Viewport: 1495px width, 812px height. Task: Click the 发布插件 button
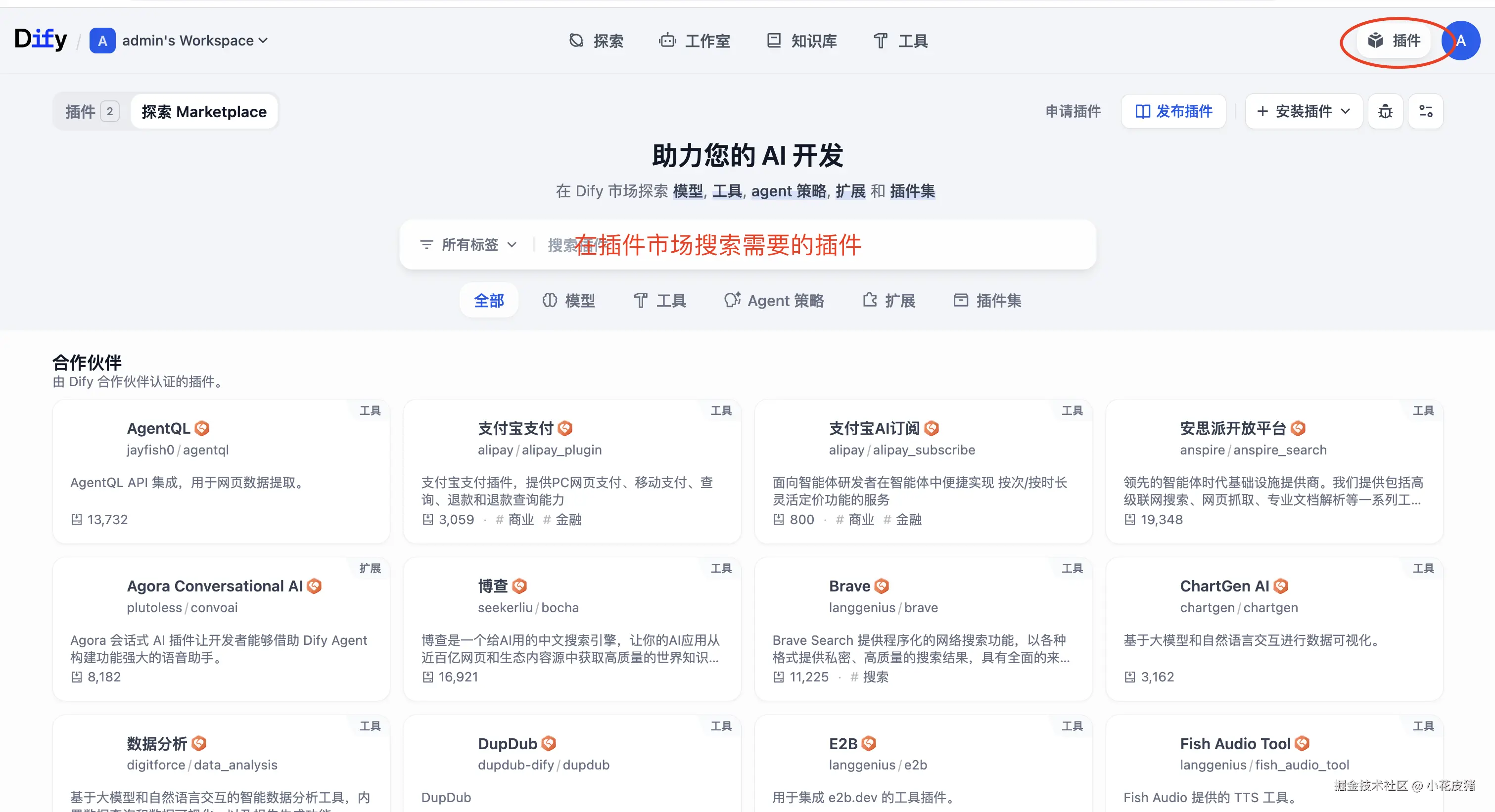click(1173, 111)
